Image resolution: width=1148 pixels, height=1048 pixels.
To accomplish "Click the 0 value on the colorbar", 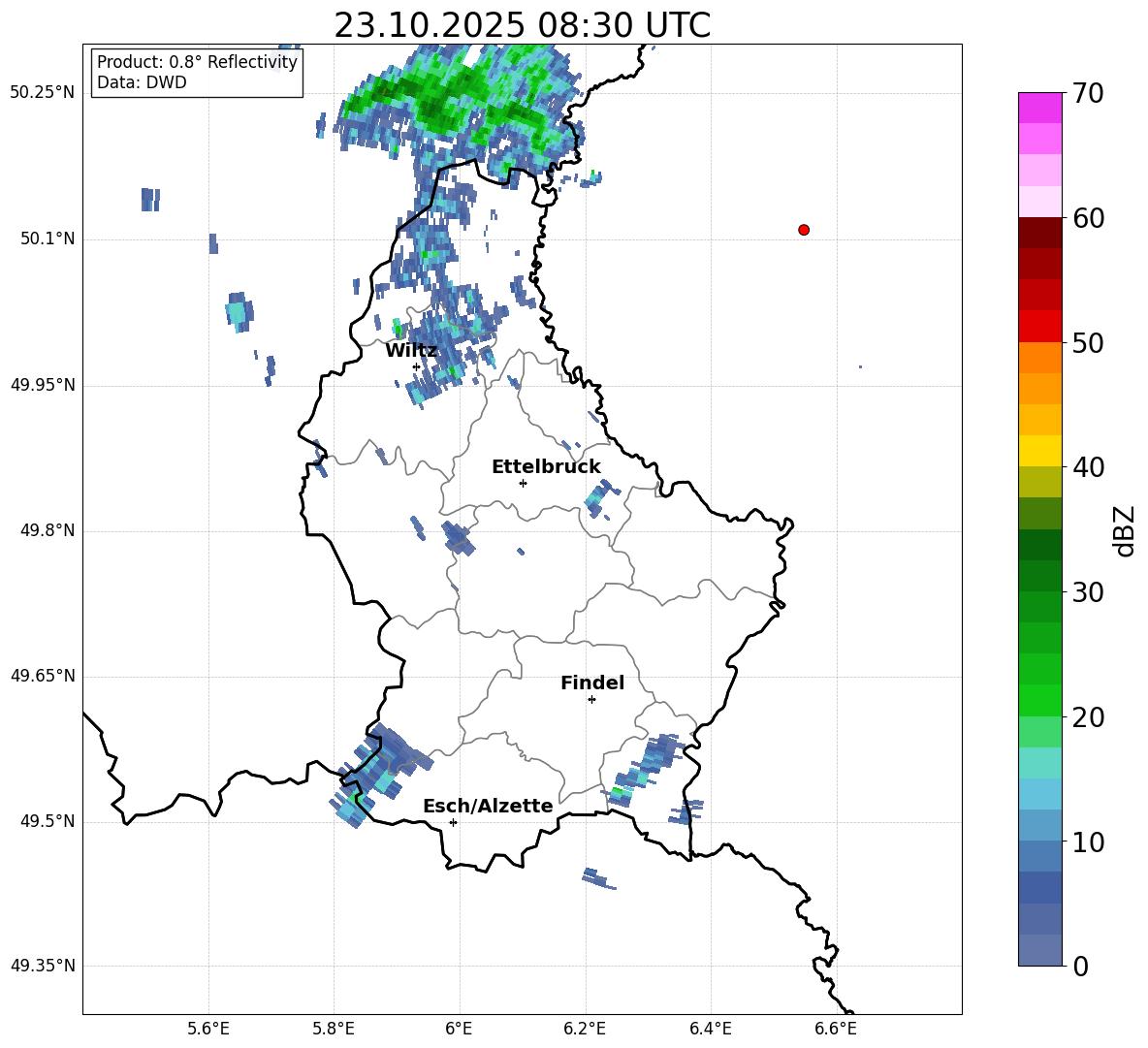I will pos(1081,967).
